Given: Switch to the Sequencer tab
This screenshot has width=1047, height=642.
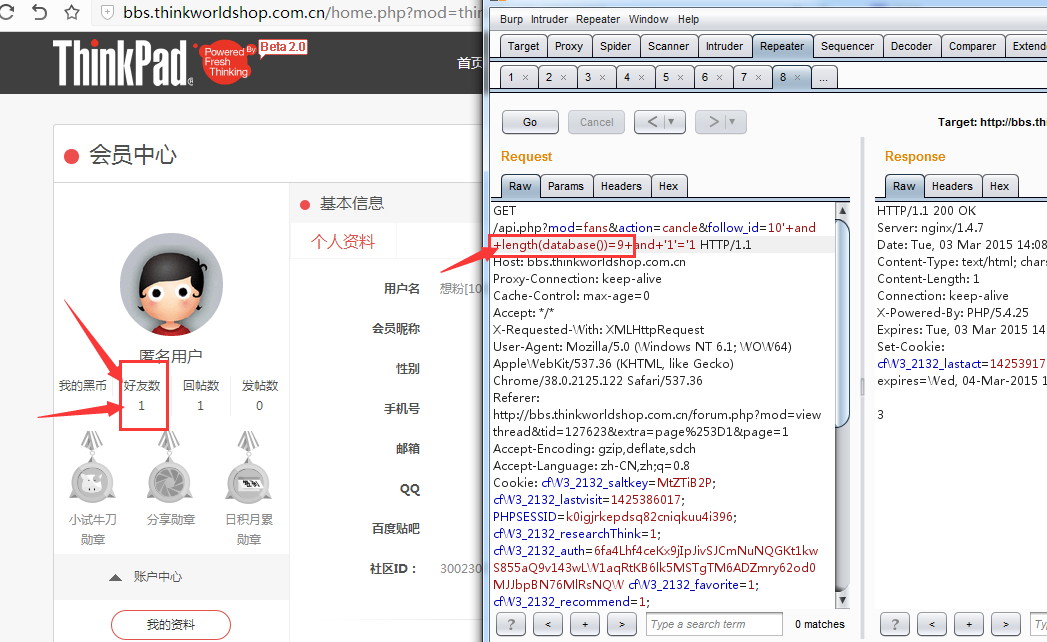Looking at the screenshot, I should click(x=847, y=46).
